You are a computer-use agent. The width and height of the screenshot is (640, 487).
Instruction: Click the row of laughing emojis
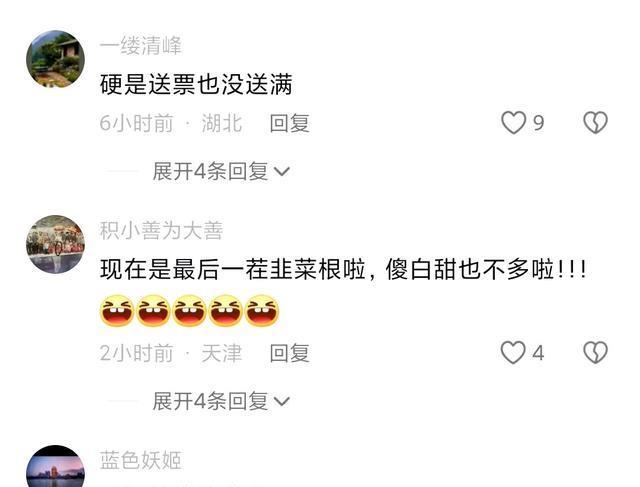(x=189, y=311)
